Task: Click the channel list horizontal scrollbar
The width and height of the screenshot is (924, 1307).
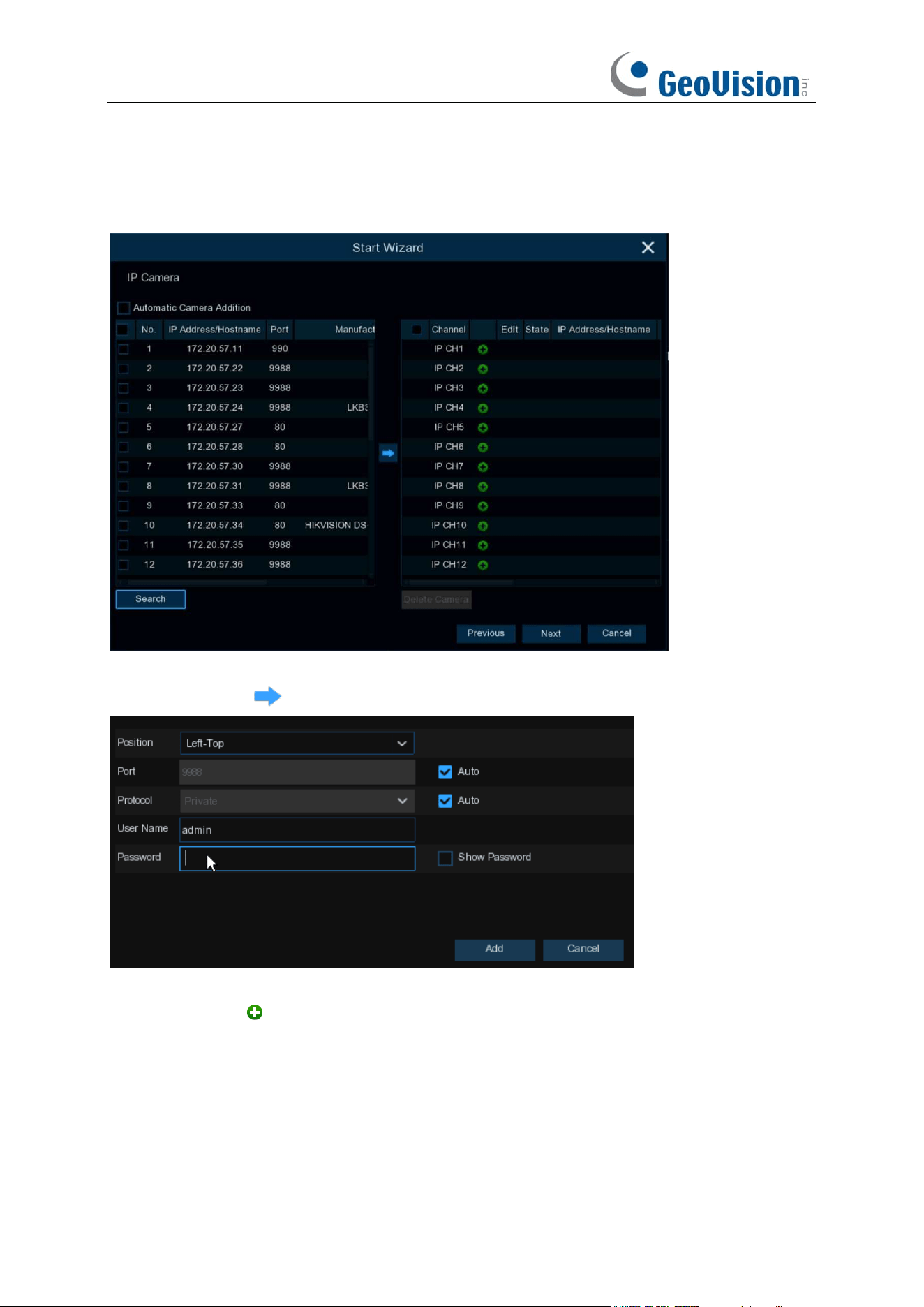Action: (x=461, y=582)
